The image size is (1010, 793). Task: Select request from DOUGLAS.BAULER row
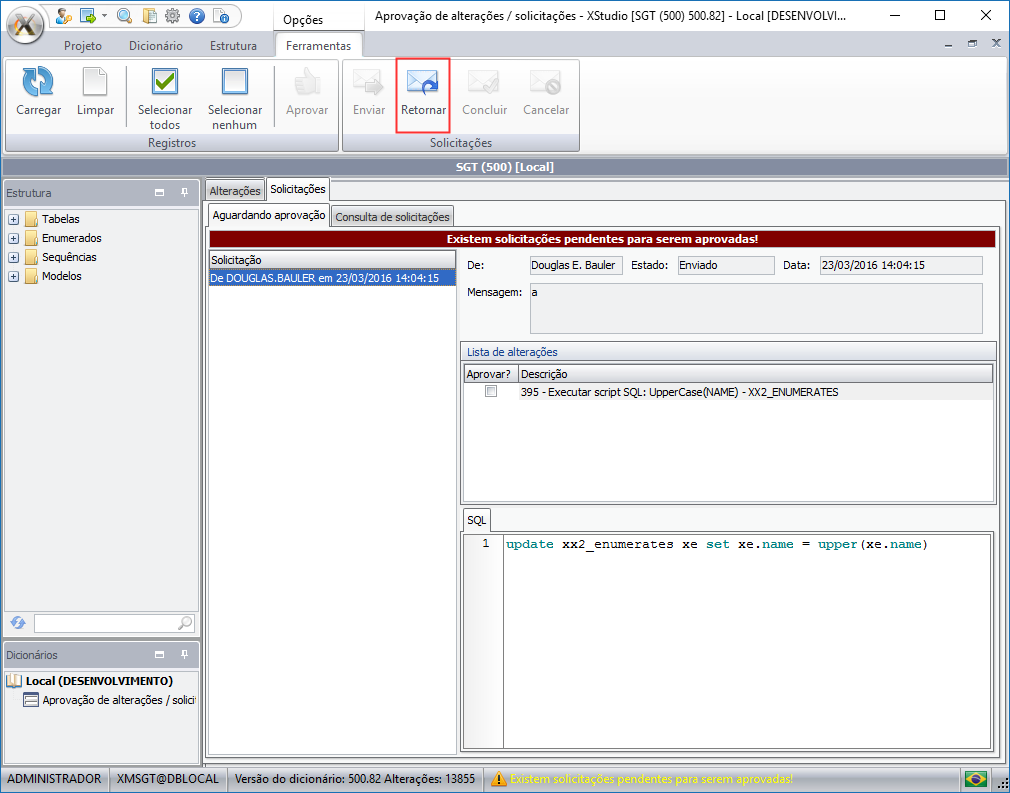332,278
